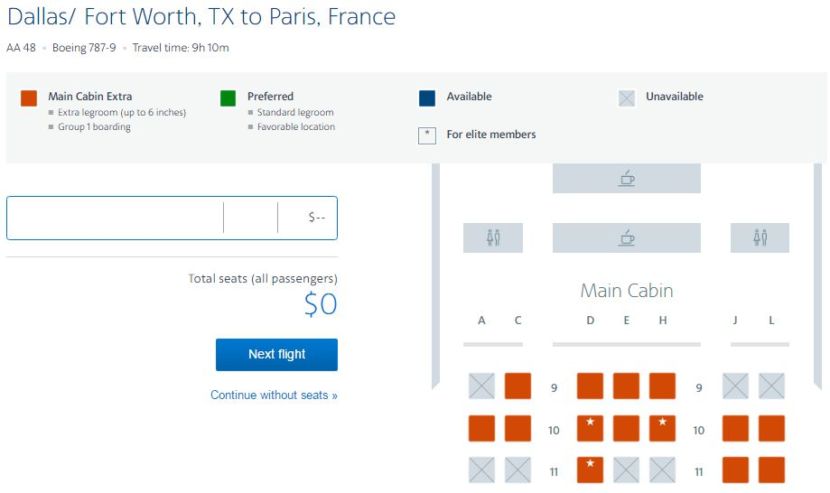
Task: Pick seat 11J in row 11
Action: tap(735, 470)
